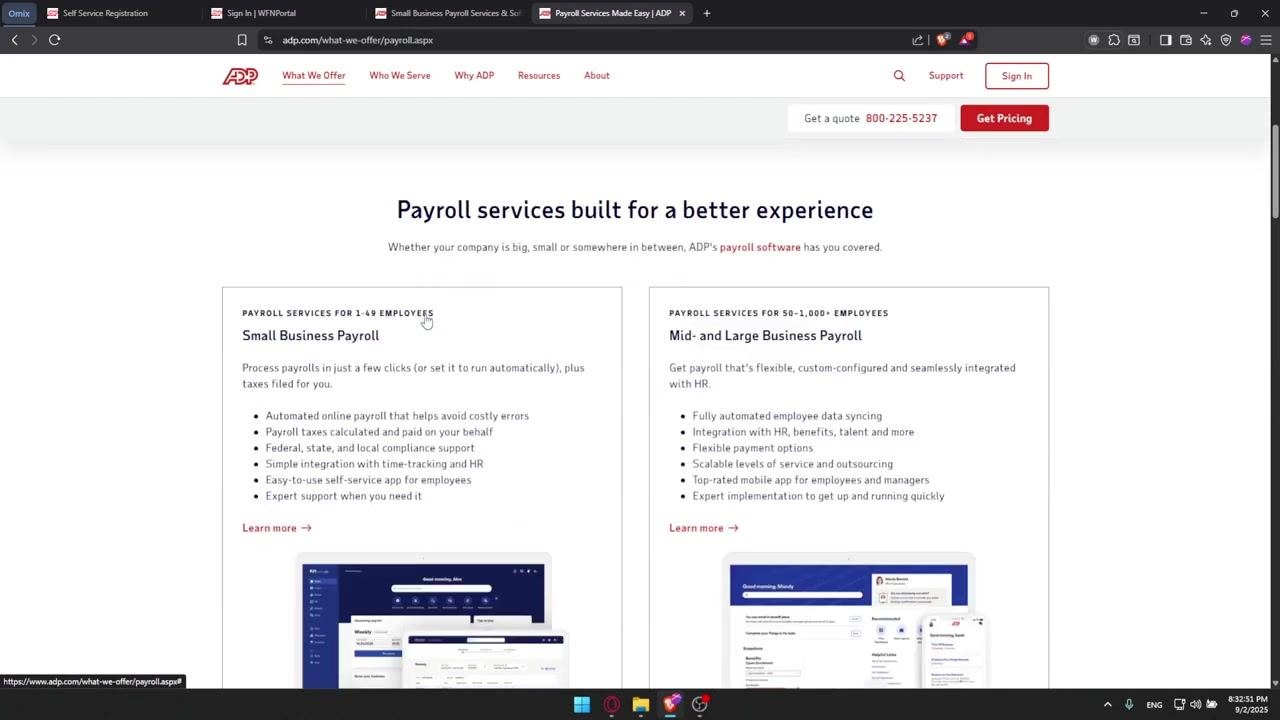The height and width of the screenshot is (720, 1280).
Task: Click the Support link in the header
Action: click(946, 76)
